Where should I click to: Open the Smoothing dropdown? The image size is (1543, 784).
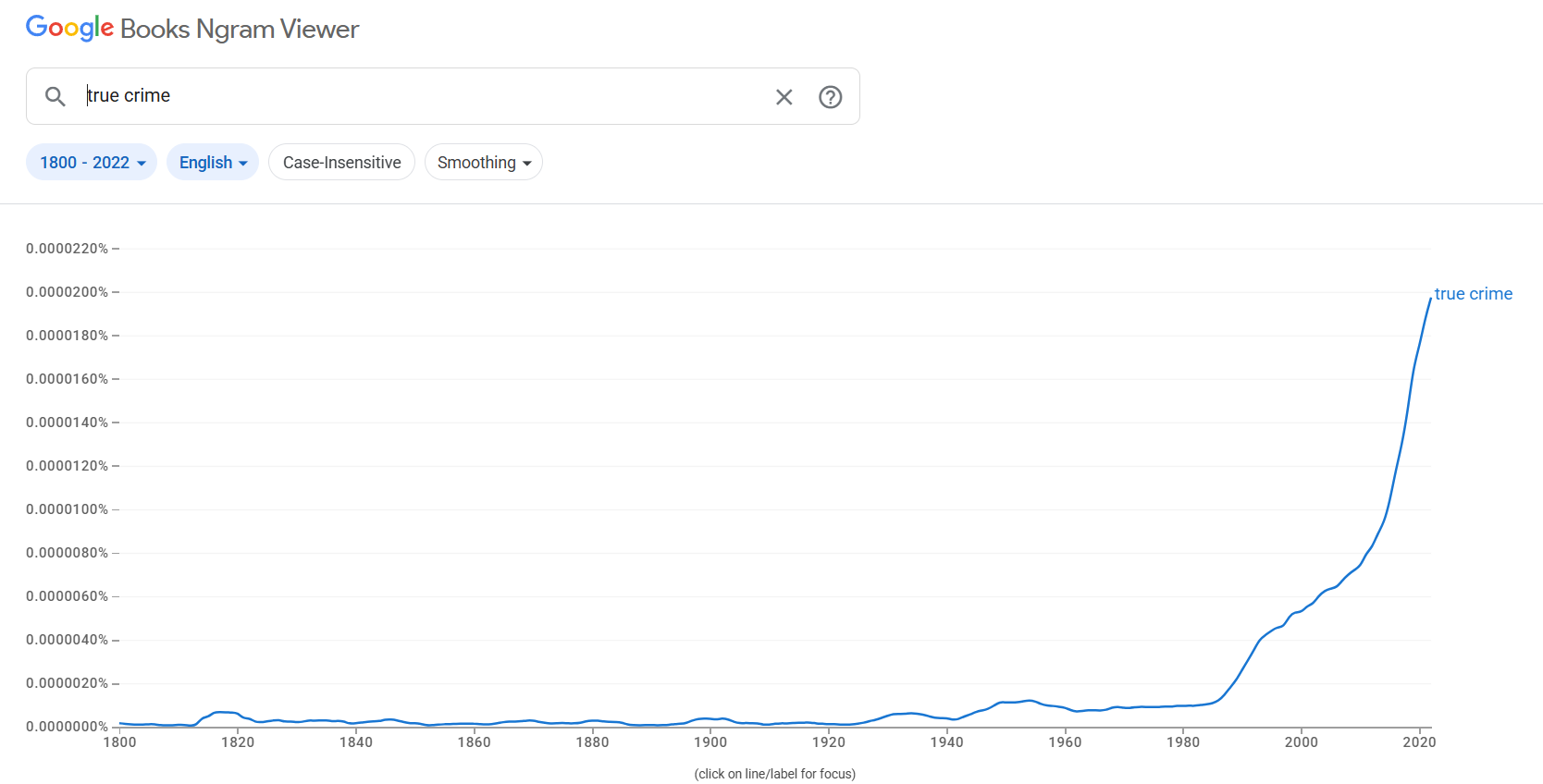tap(483, 163)
